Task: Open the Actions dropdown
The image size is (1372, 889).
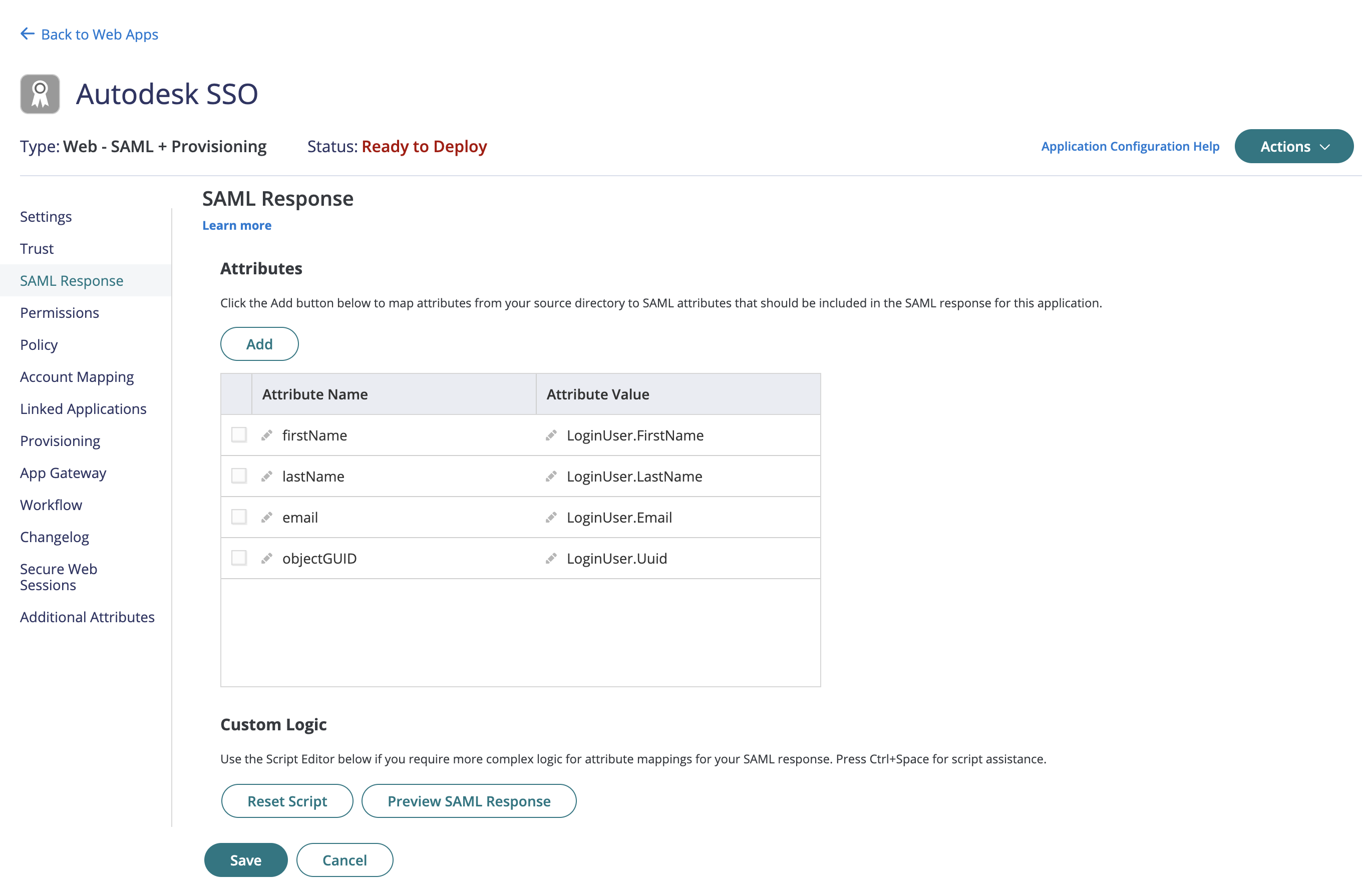Action: pyautogui.click(x=1293, y=146)
